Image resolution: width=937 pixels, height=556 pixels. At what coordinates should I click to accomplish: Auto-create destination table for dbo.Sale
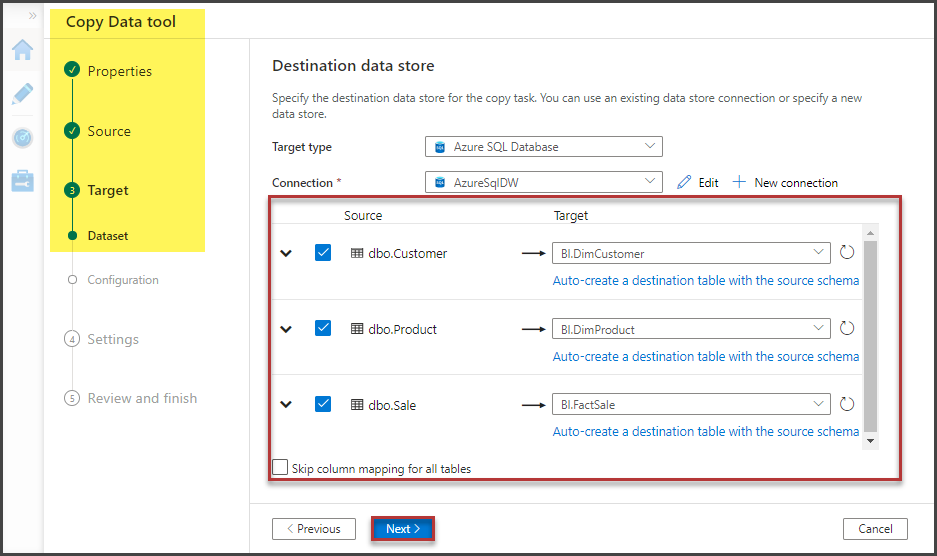pyautogui.click(x=706, y=432)
